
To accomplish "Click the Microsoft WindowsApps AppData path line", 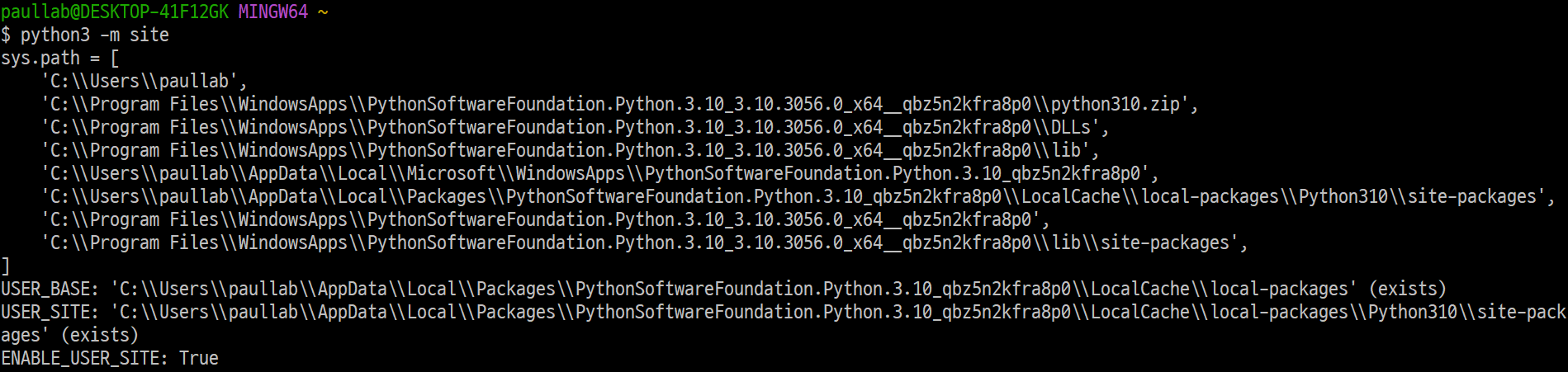I will pyautogui.click(x=599, y=174).
